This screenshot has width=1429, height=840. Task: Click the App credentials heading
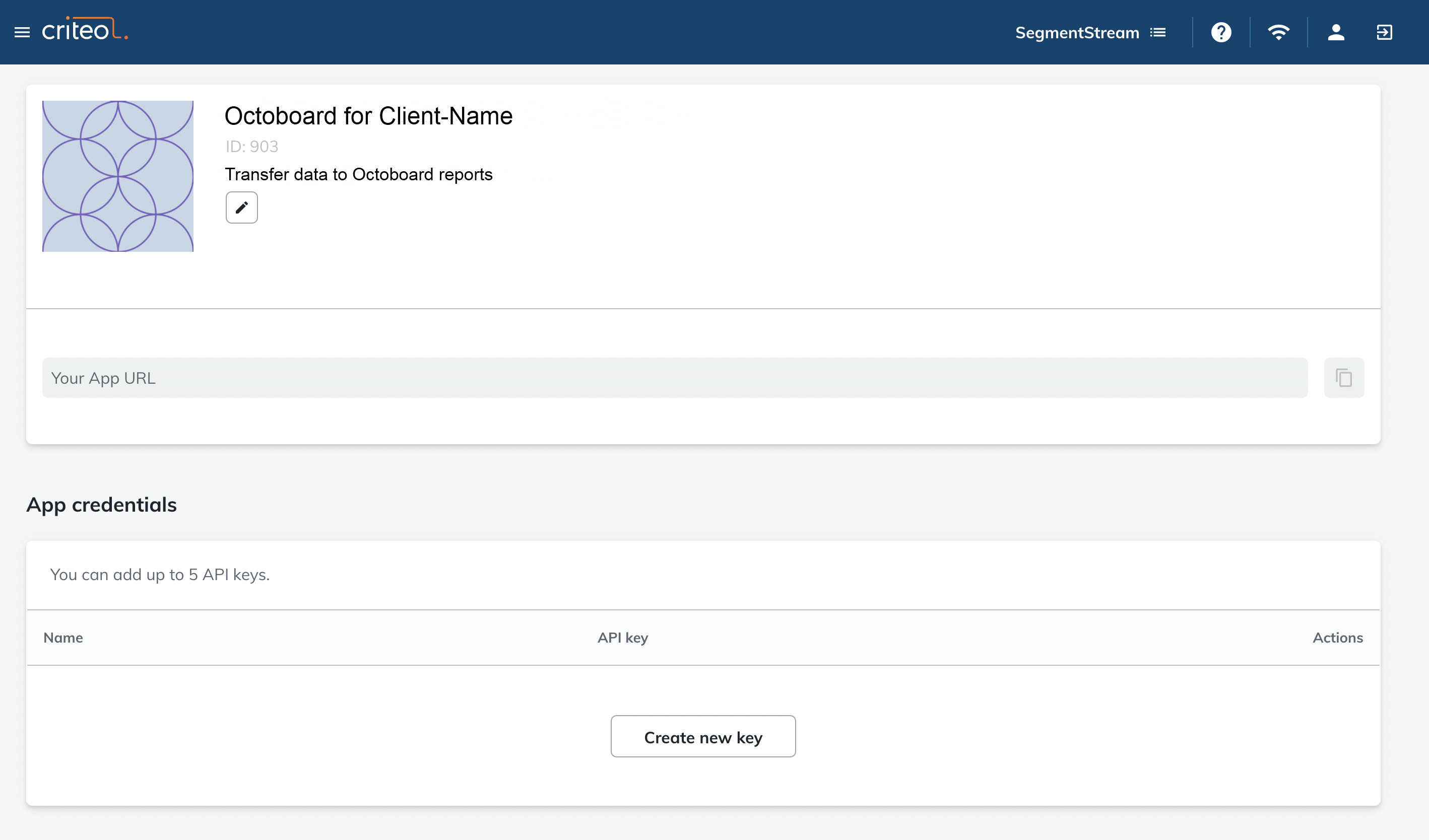click(x=101, y=505)
